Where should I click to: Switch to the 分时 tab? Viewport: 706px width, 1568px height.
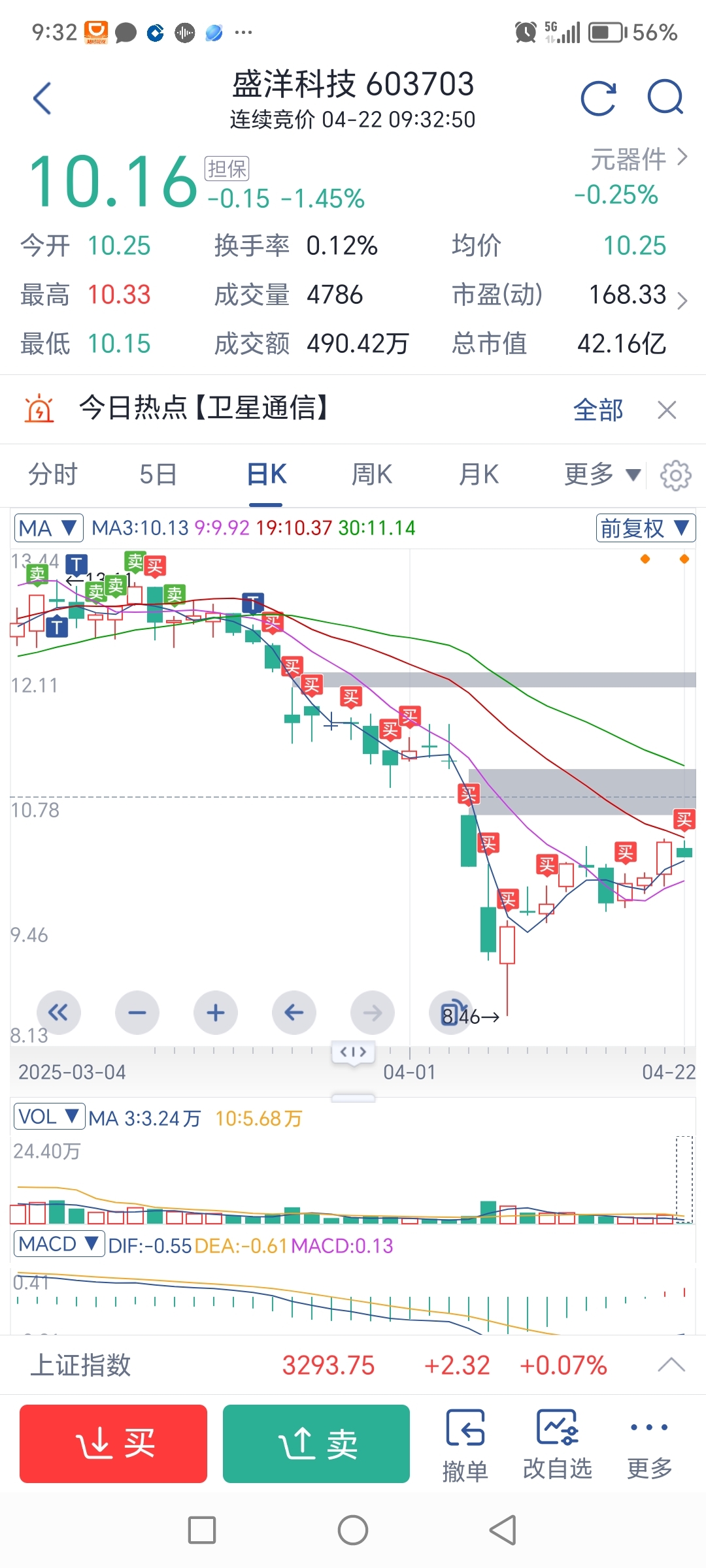(53, 474)
